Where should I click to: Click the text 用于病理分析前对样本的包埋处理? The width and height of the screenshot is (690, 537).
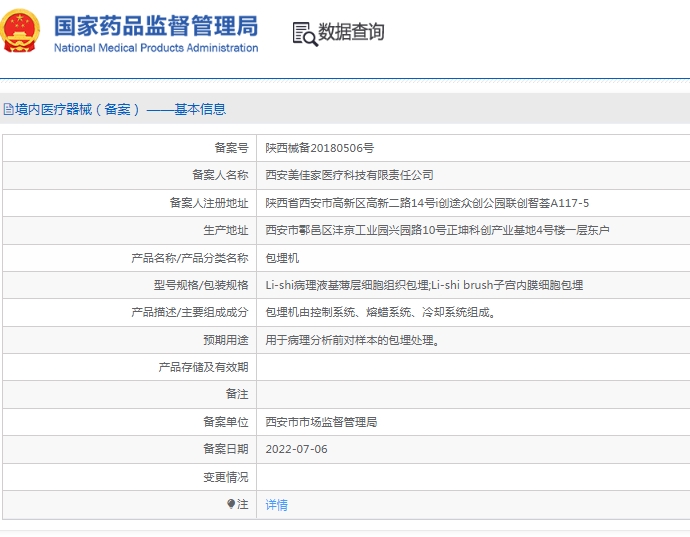click(352, 340)
